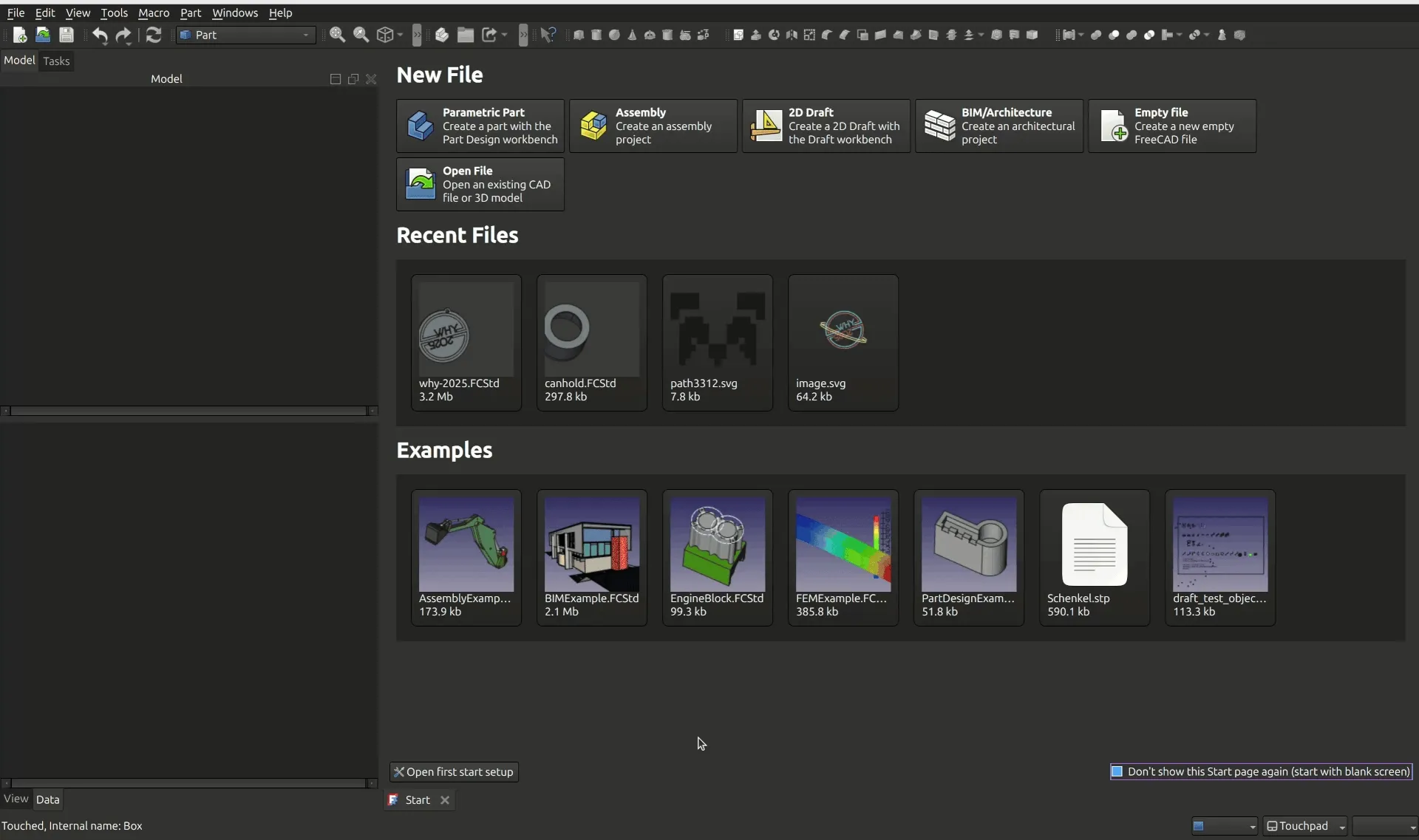
Task: Open the empty rightmost status bar dropdown
Action: coord(1385,826)
